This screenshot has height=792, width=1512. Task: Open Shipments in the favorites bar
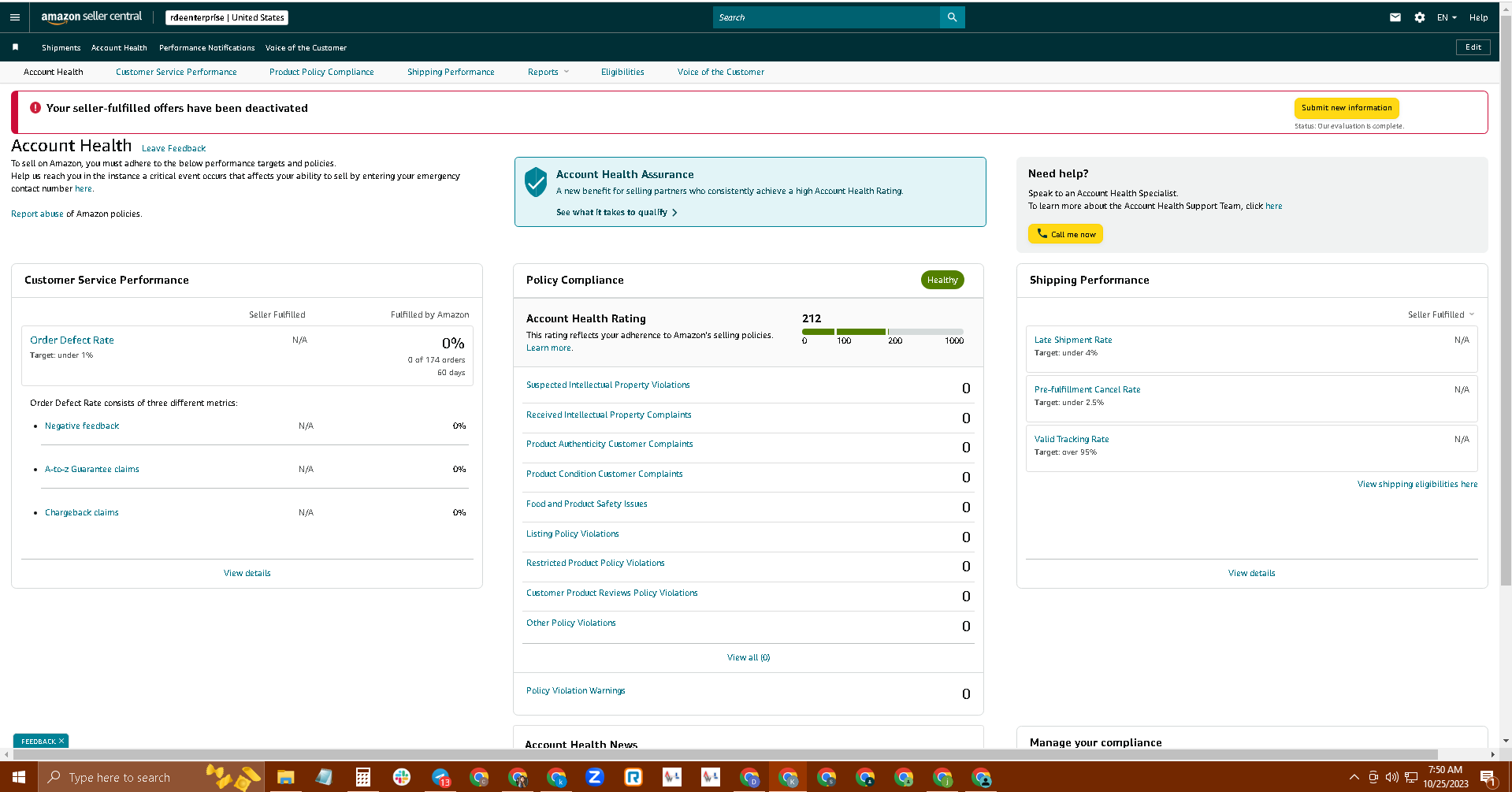point(61,47)
